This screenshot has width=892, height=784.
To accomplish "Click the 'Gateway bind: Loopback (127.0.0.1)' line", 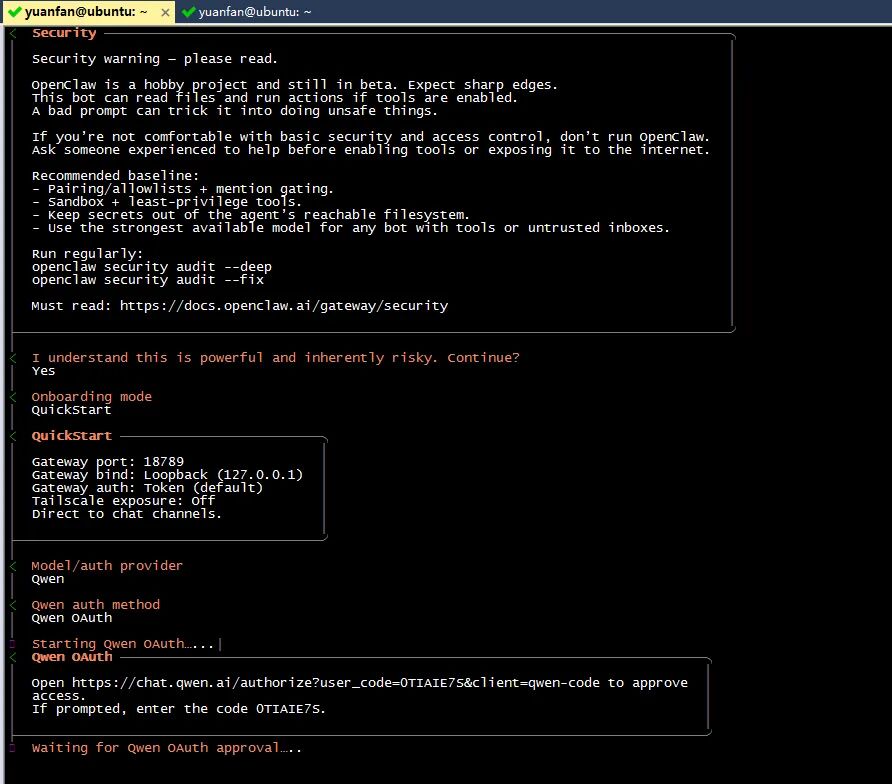I will pos(167,474).
